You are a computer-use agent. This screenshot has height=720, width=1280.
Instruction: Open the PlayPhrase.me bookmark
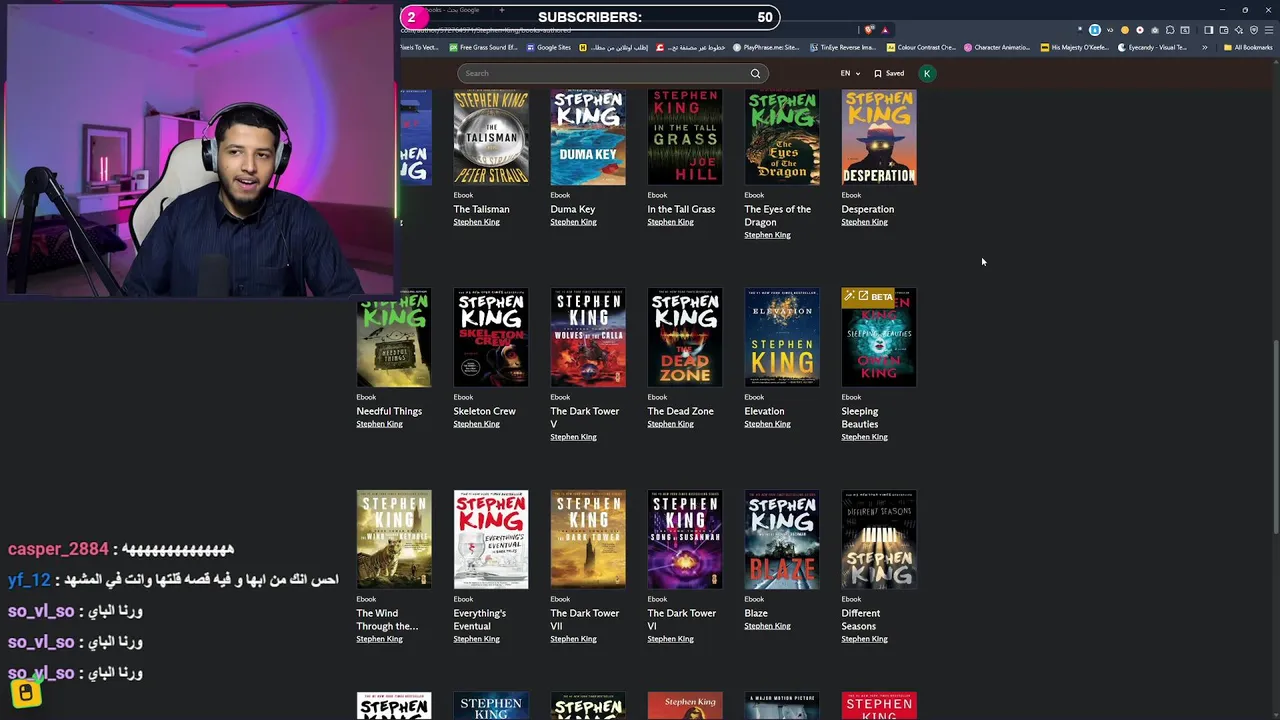pyautogui.click(x=766, y=47)
